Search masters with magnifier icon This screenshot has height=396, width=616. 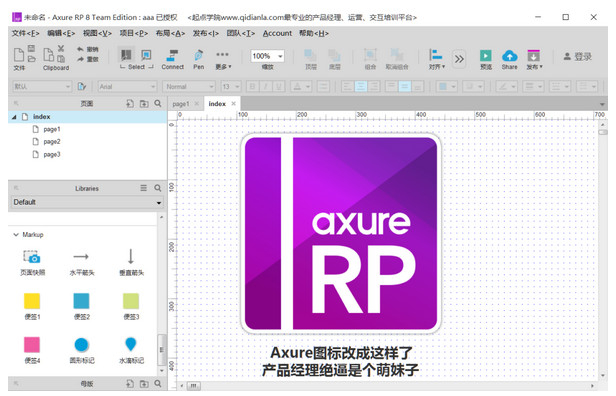click(x=158, y=383)
